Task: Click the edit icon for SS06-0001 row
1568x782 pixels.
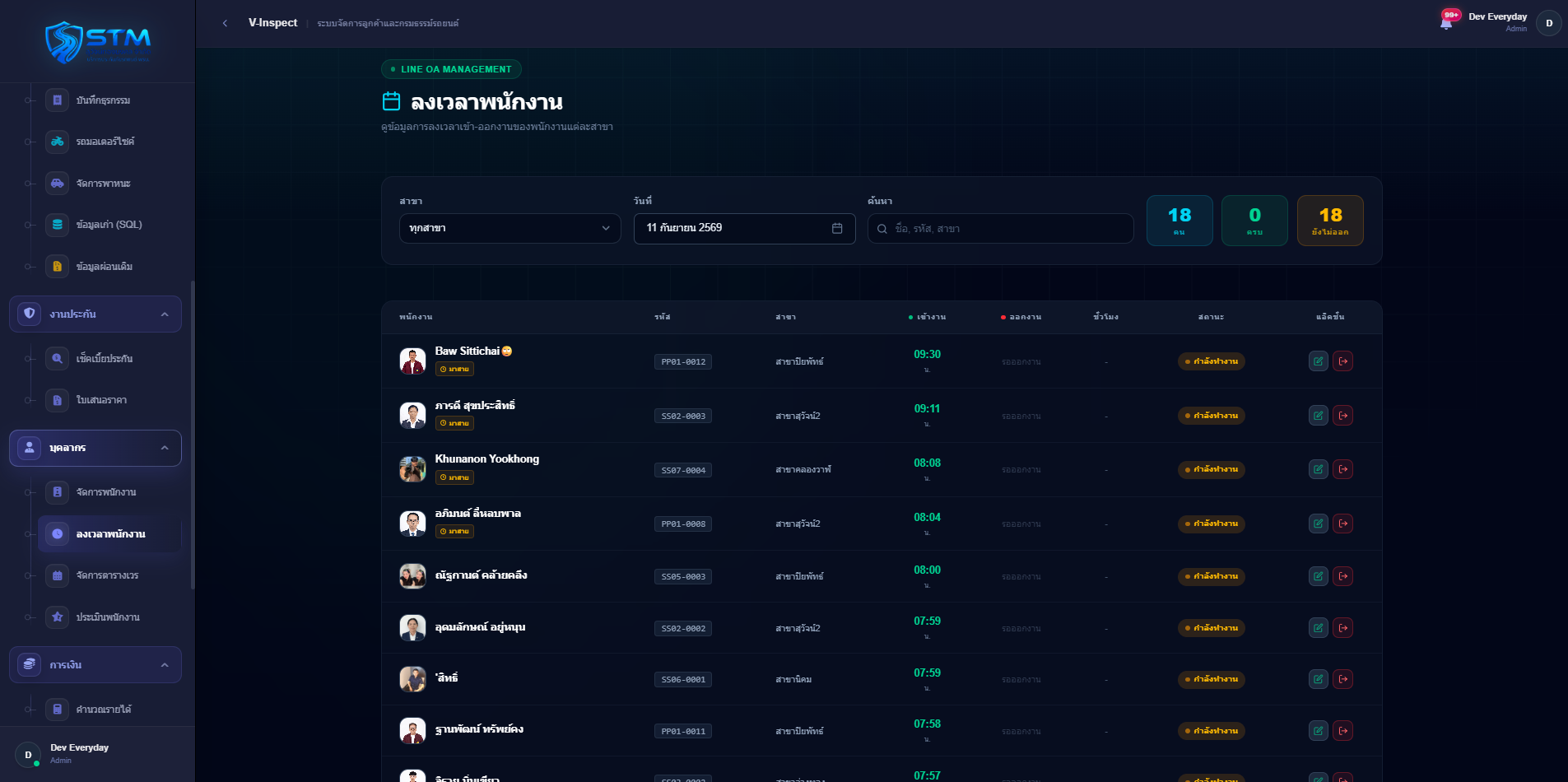Action: tap(1319, 679)
